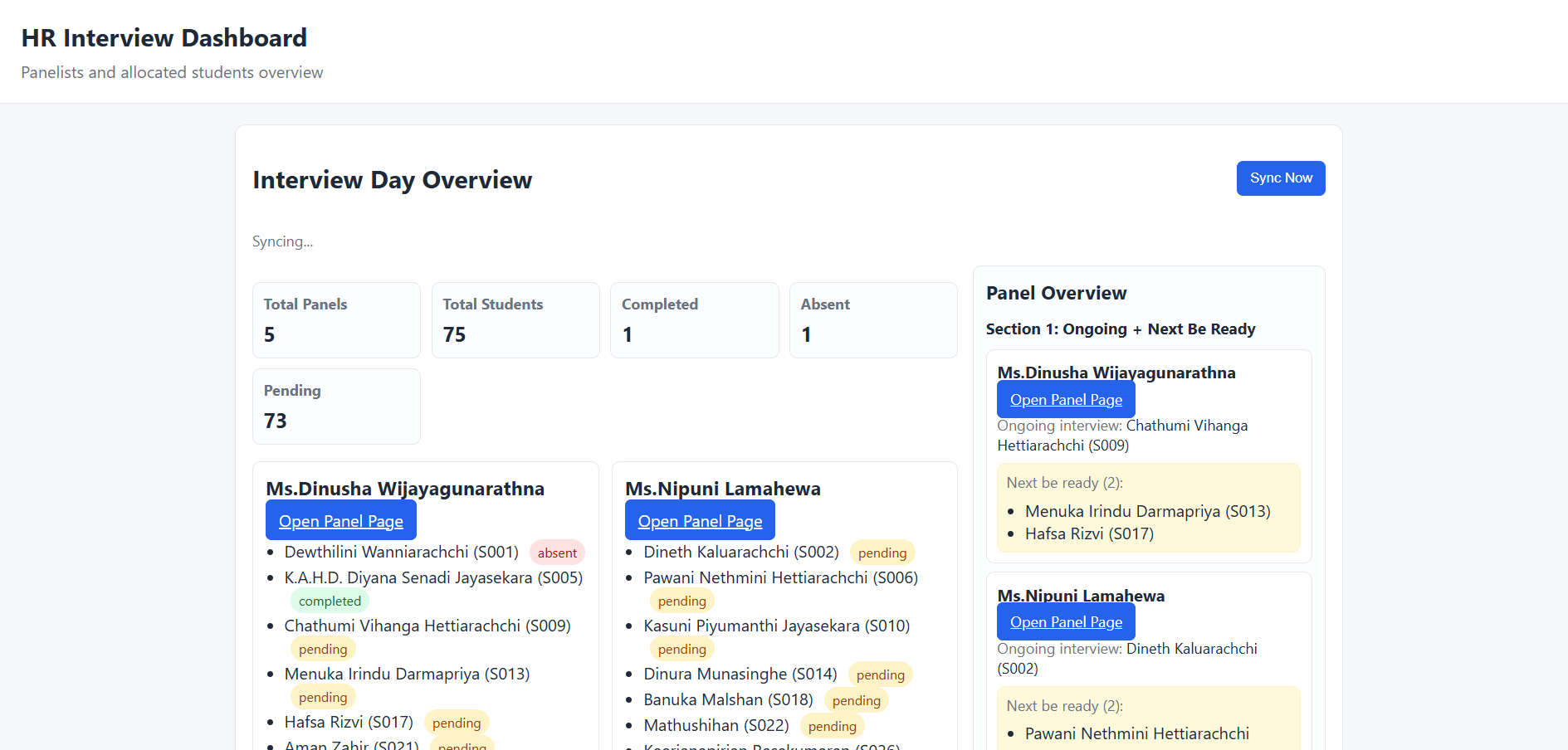This screenshot has height=750, width=1568.
Task: Click the pending badge beside Mathushihan (S022)
Action: tap(832, 727)
